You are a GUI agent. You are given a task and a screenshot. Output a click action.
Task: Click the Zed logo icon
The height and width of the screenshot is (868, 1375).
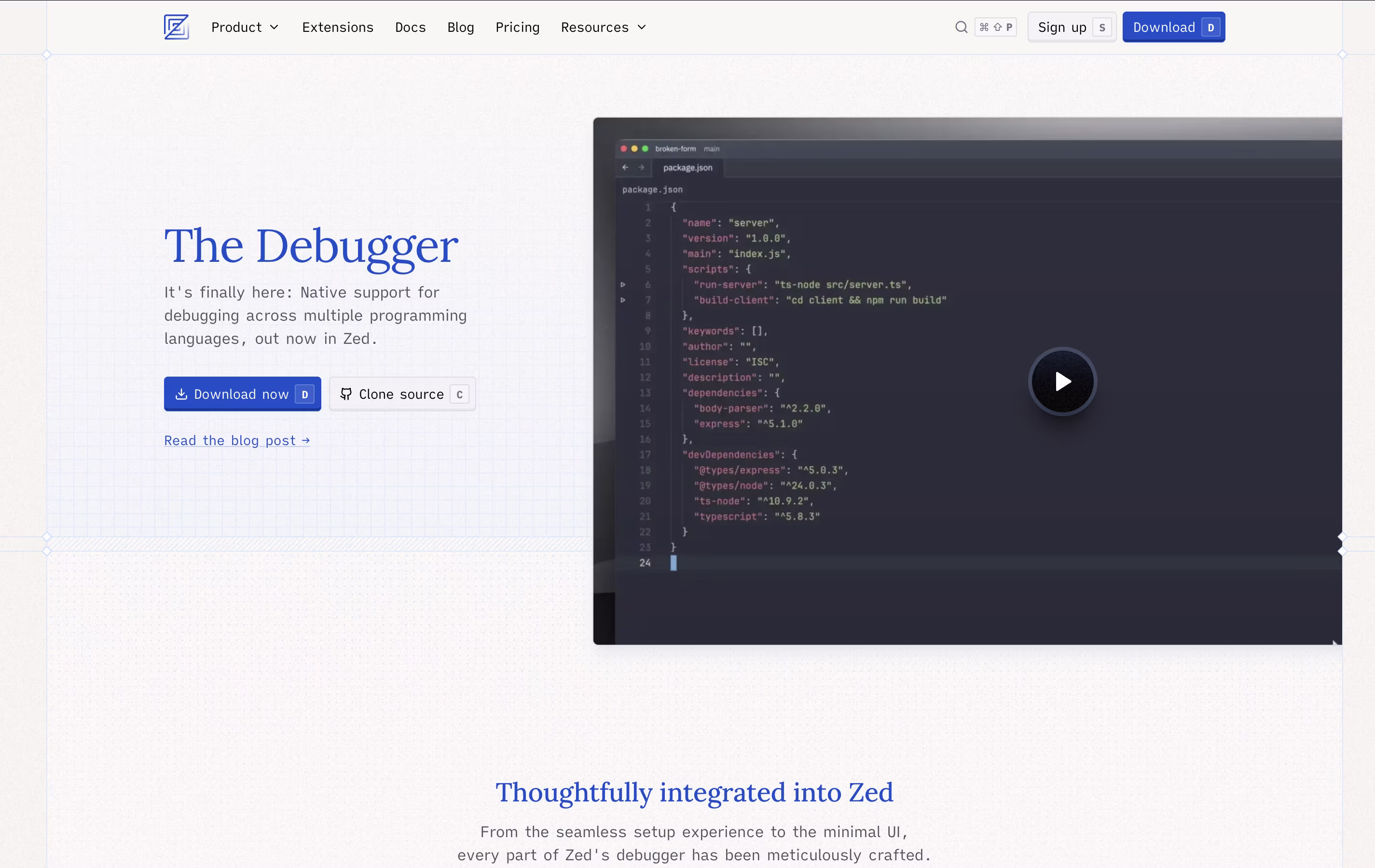pos(176,27)
